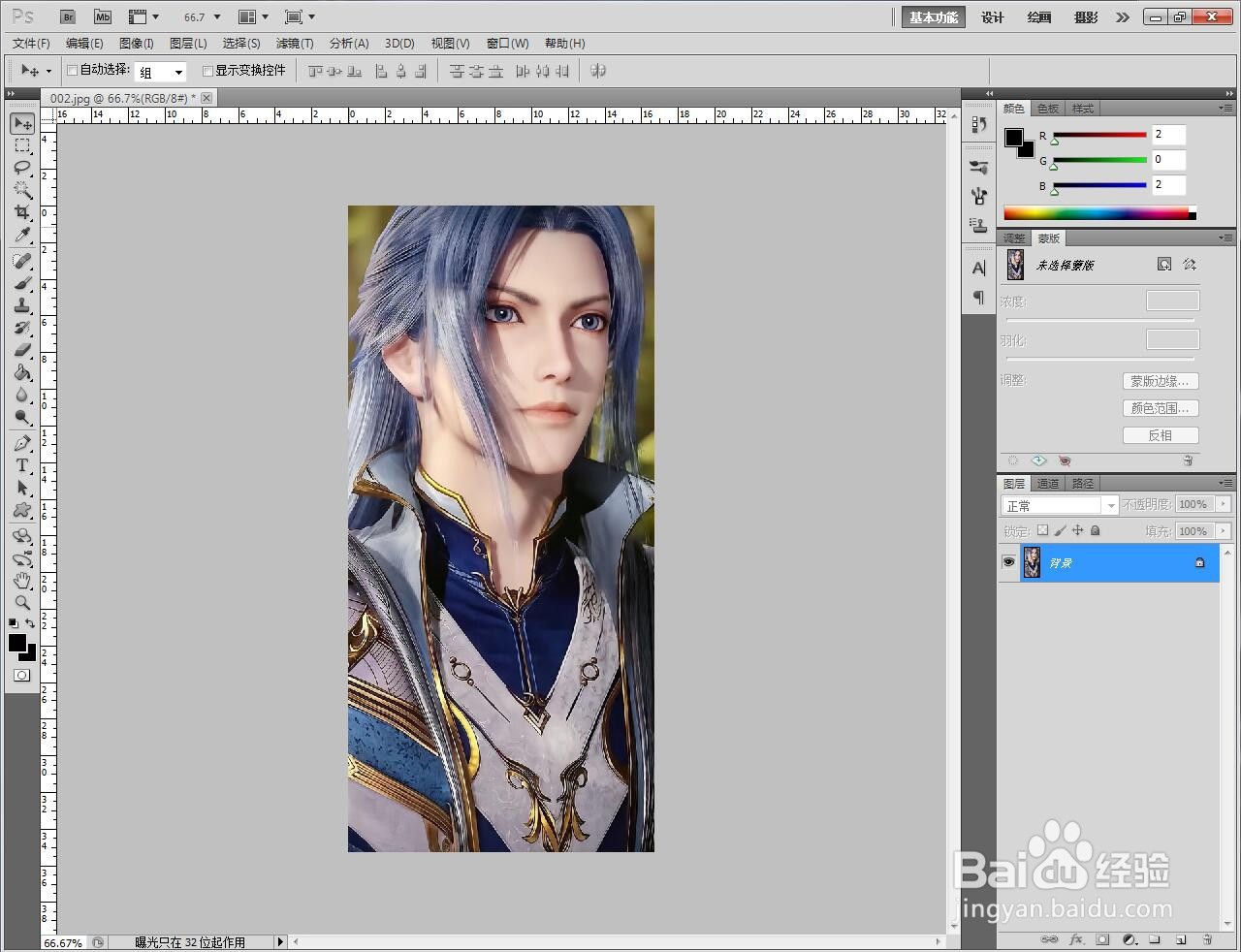This screenshot has width=1241, height=952.
Task: Select the Lasso tool
Action: (x=22, y=168)
